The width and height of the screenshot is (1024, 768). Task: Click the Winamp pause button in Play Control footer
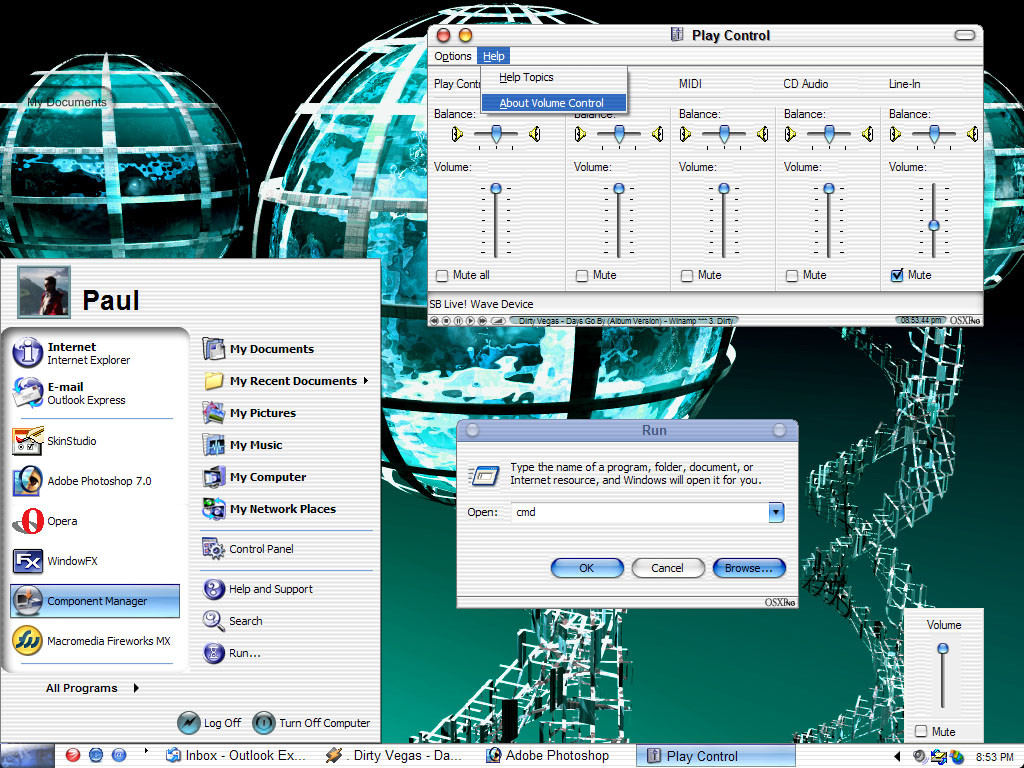(458, 321)
